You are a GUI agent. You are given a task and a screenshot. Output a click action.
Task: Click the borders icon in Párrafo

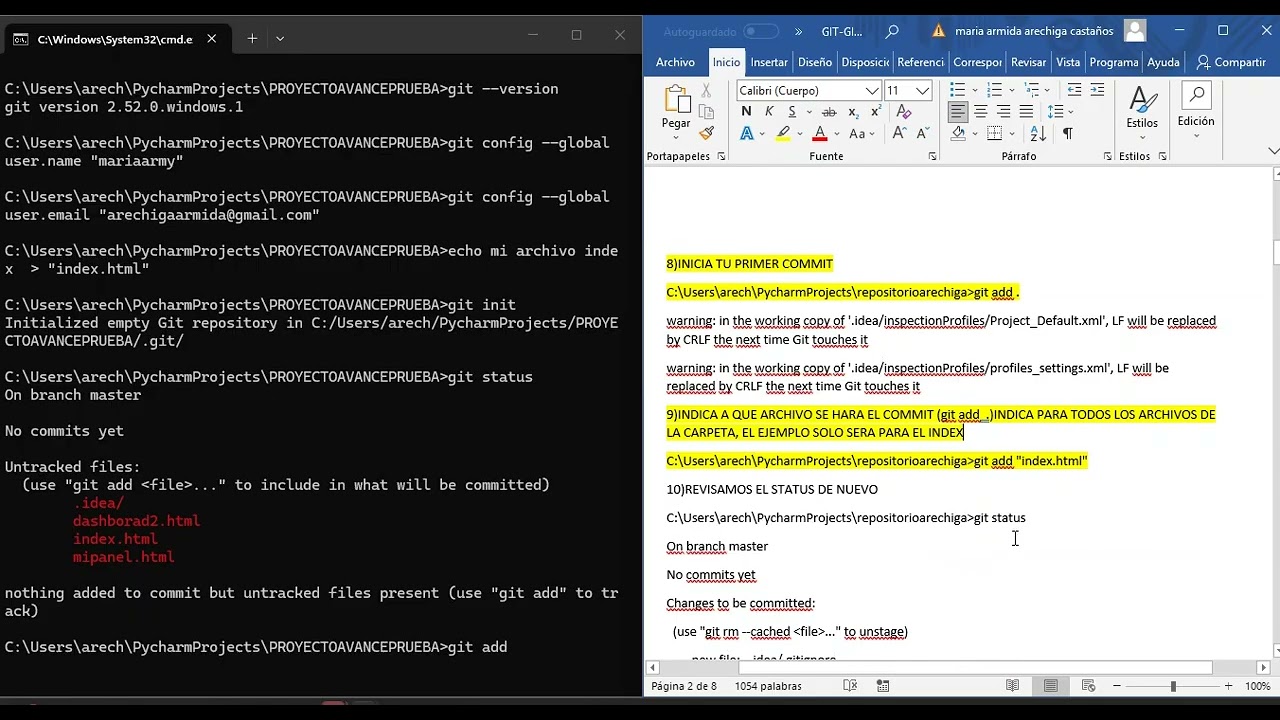tap(994, 133)
